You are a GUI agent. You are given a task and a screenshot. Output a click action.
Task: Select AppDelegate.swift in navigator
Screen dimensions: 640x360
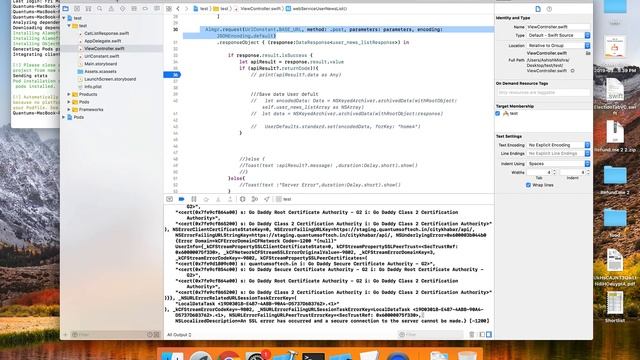102,41
